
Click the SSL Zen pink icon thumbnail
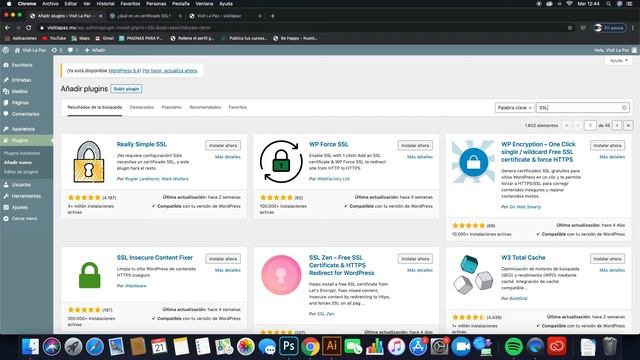[281, 275]
